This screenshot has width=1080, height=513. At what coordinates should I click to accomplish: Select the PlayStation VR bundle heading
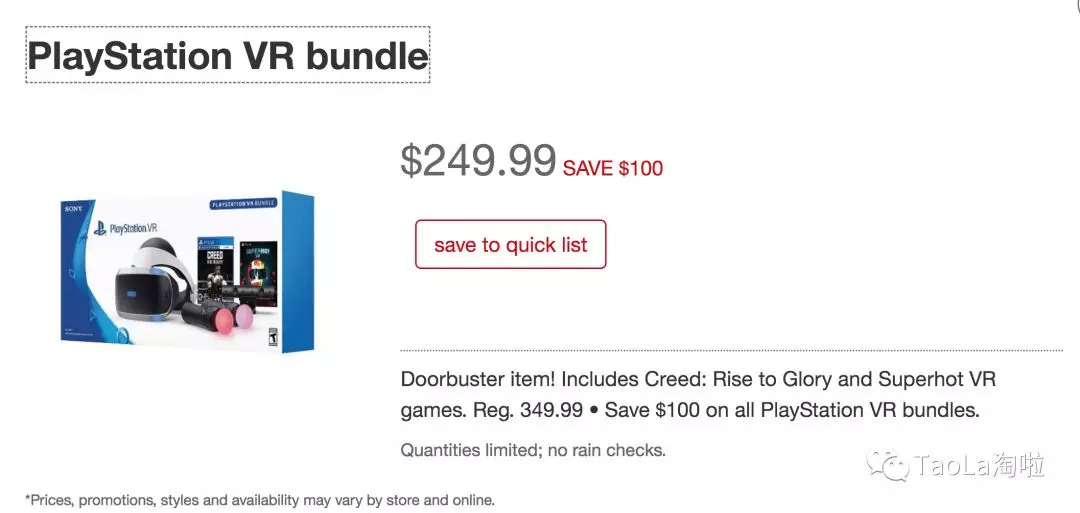(x=228, y=56)
